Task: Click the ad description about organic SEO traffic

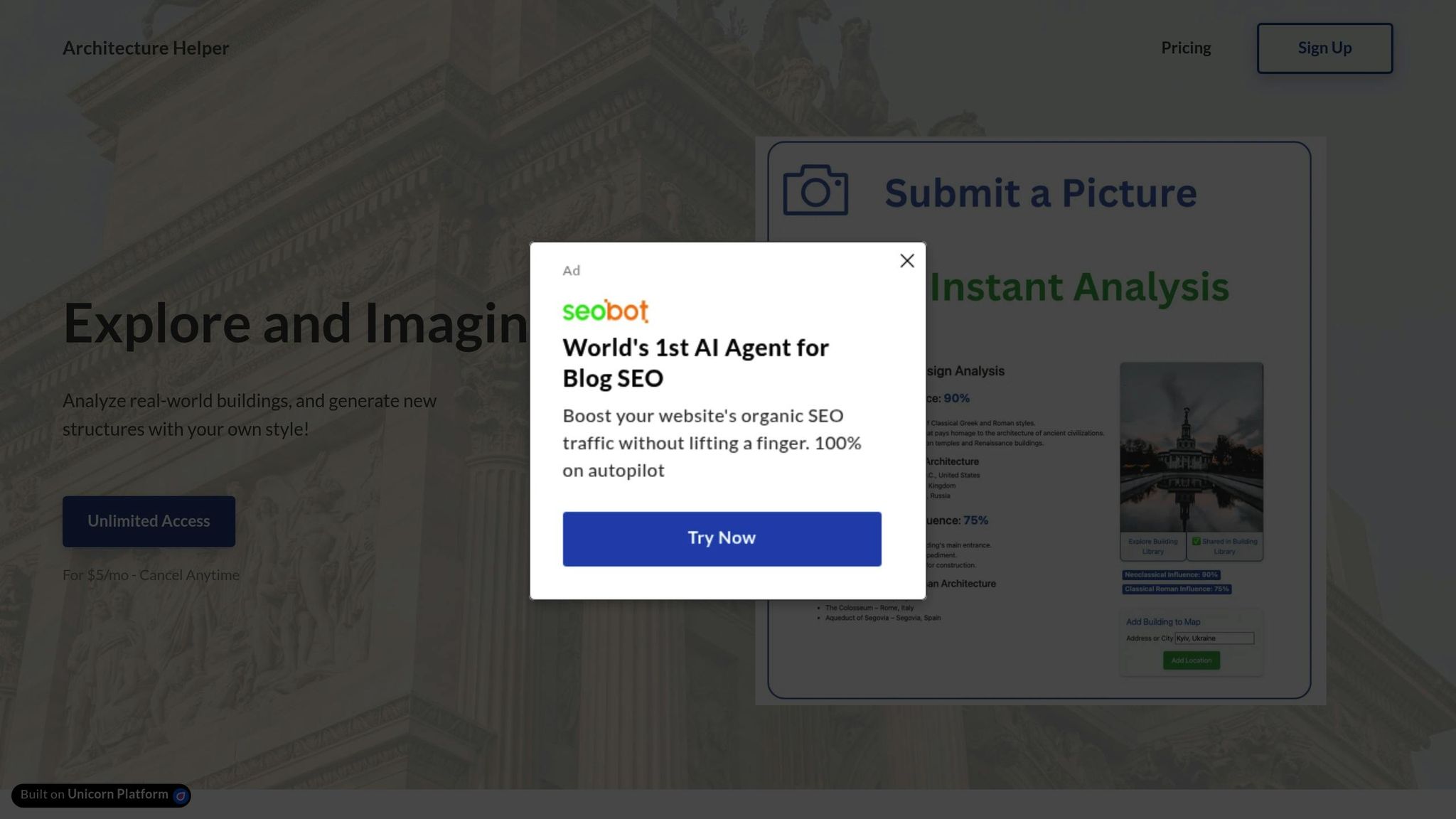Action: coord(712,443)
